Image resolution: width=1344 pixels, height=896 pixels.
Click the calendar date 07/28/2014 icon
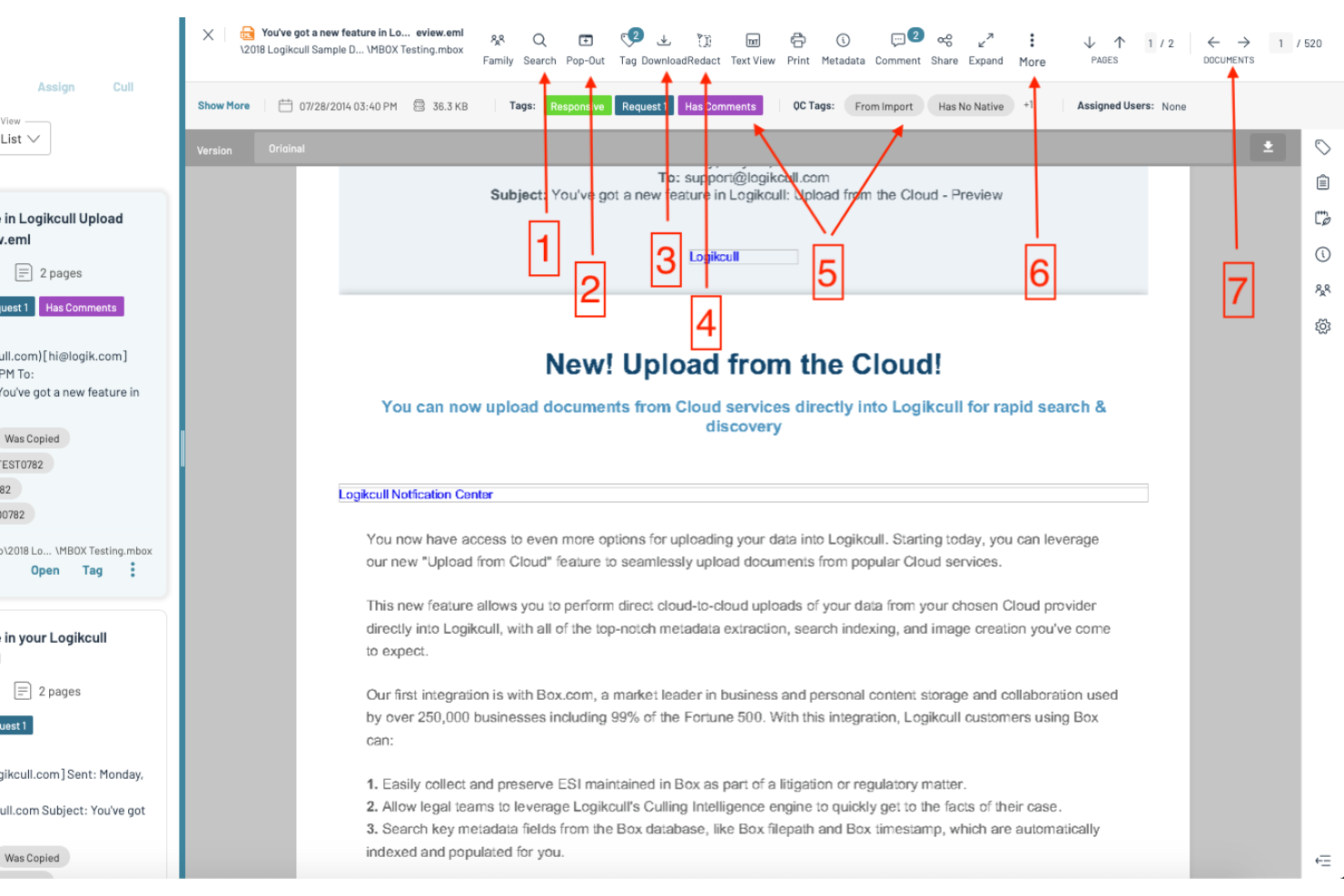pyautogui.click(x=285, y=105)
